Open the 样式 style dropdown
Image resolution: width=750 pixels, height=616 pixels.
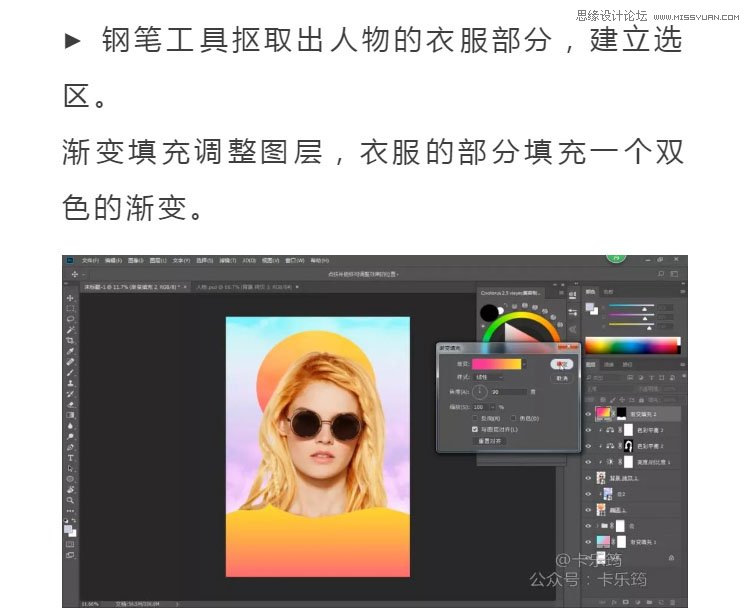coord(487,377)
